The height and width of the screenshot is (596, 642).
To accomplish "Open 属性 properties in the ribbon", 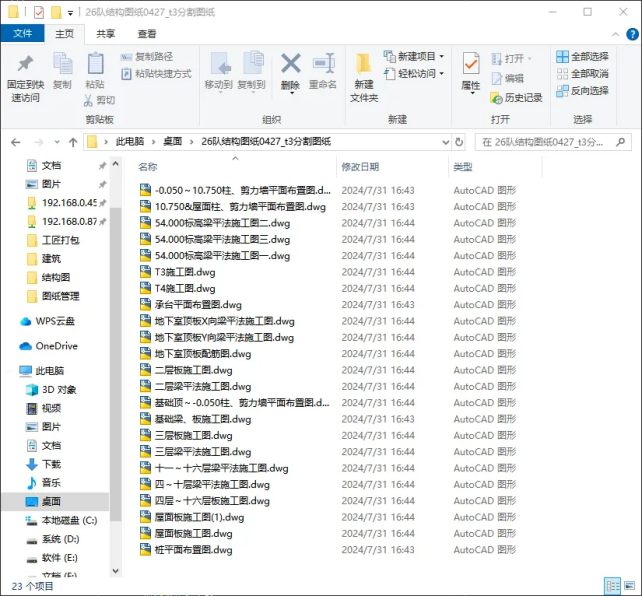I will coord(470,68).
